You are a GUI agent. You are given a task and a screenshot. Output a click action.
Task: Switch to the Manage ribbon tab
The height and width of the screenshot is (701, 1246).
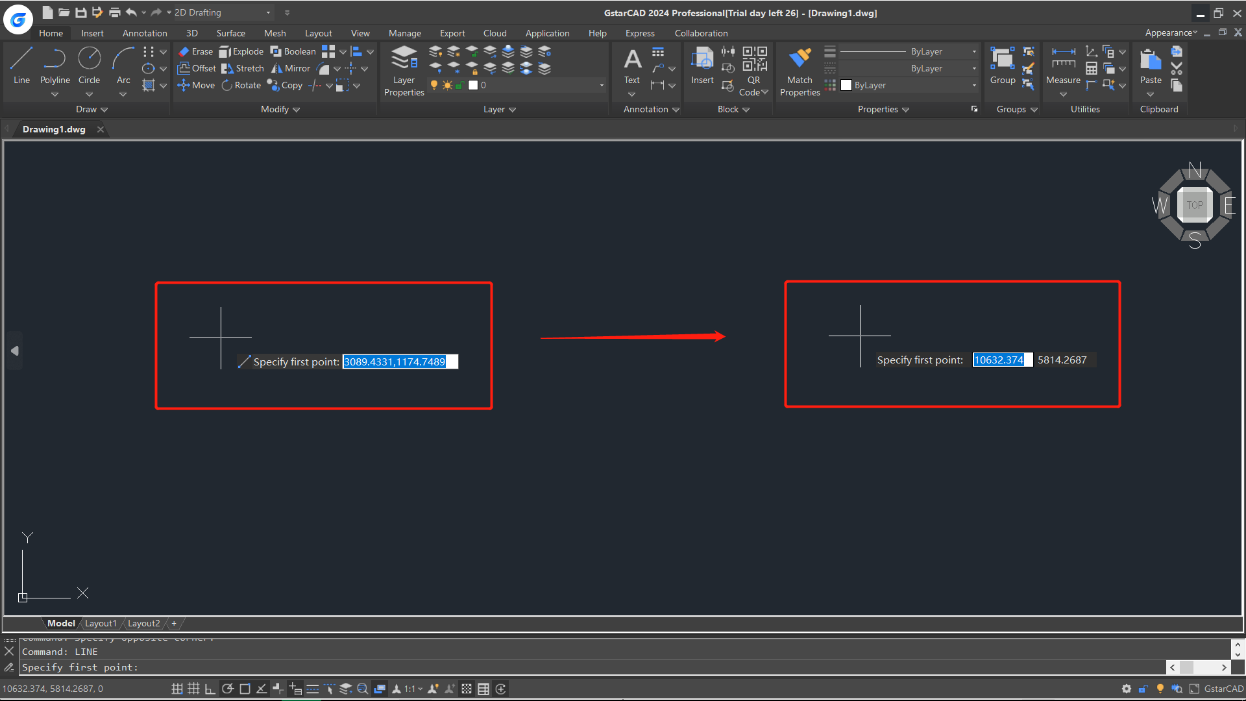point(405,34)
